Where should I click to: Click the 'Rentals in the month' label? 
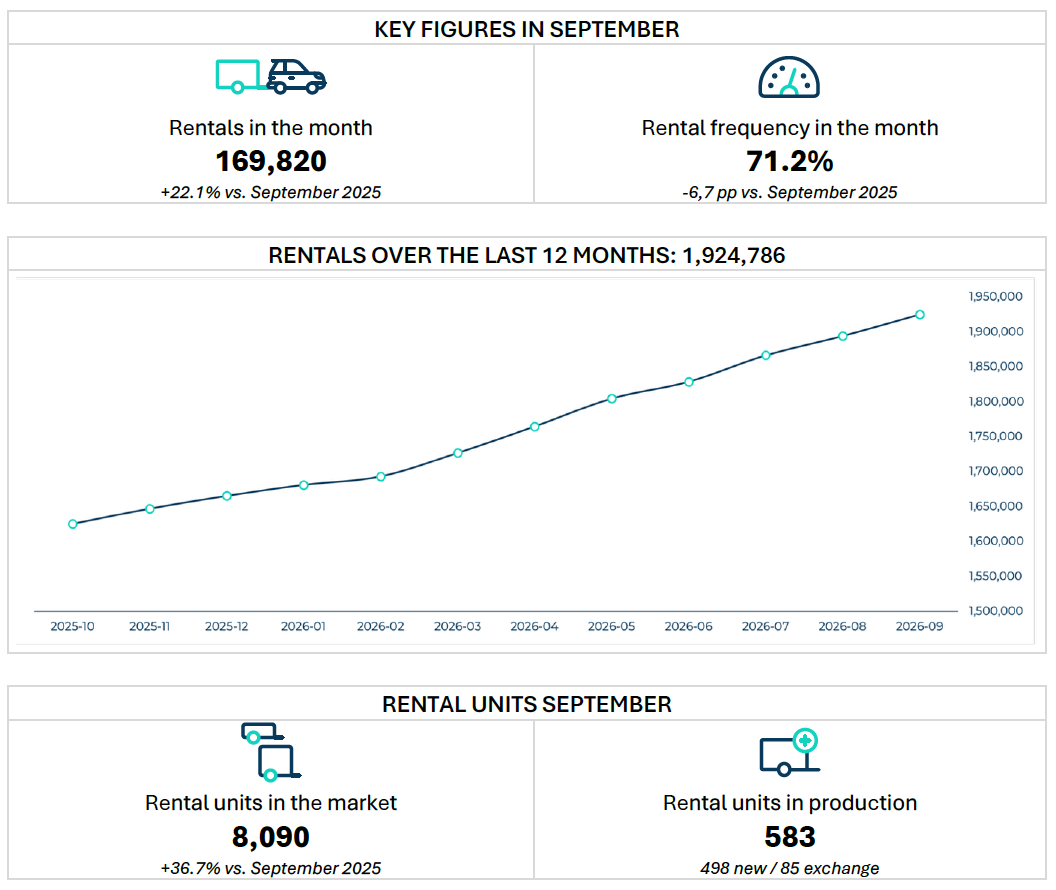(271, 127)
